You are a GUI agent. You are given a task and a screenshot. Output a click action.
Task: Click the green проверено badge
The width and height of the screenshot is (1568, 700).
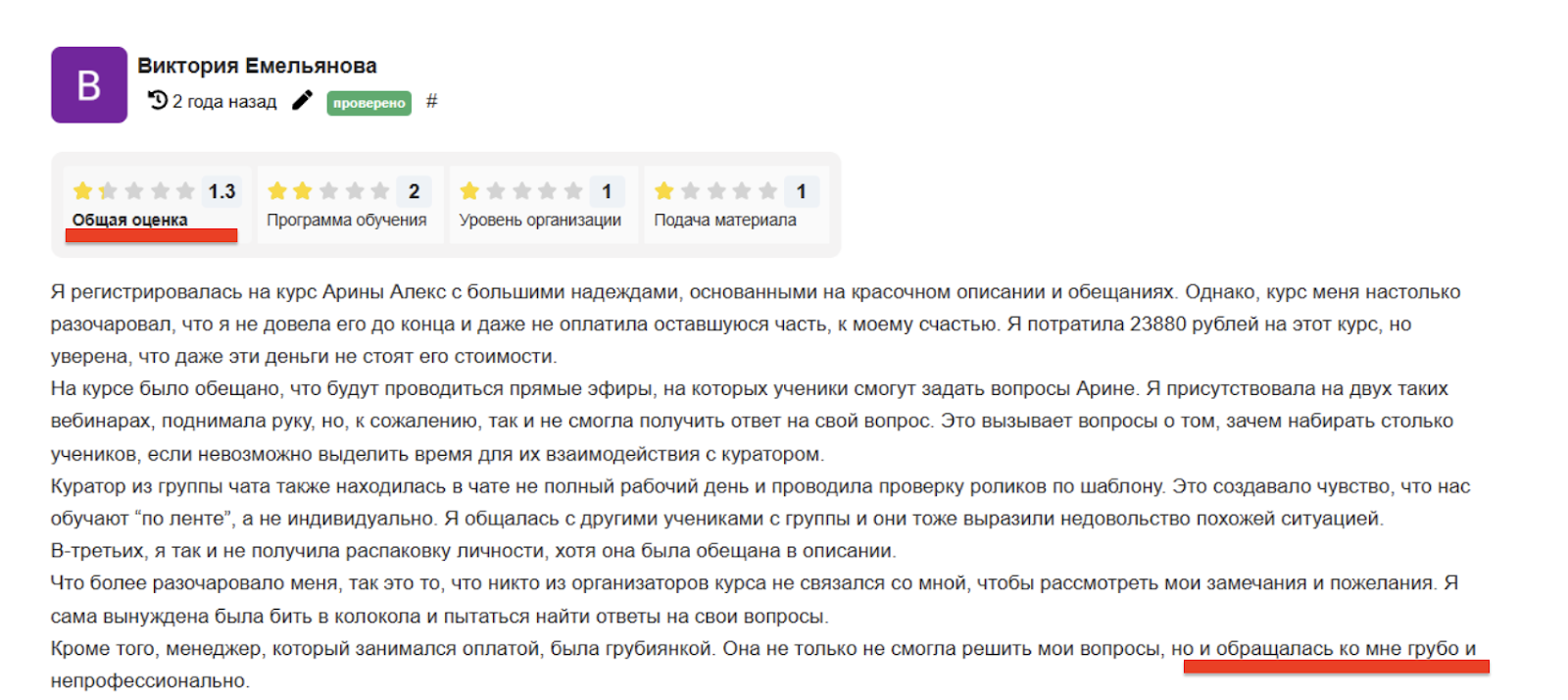click(x=368, y=102)
